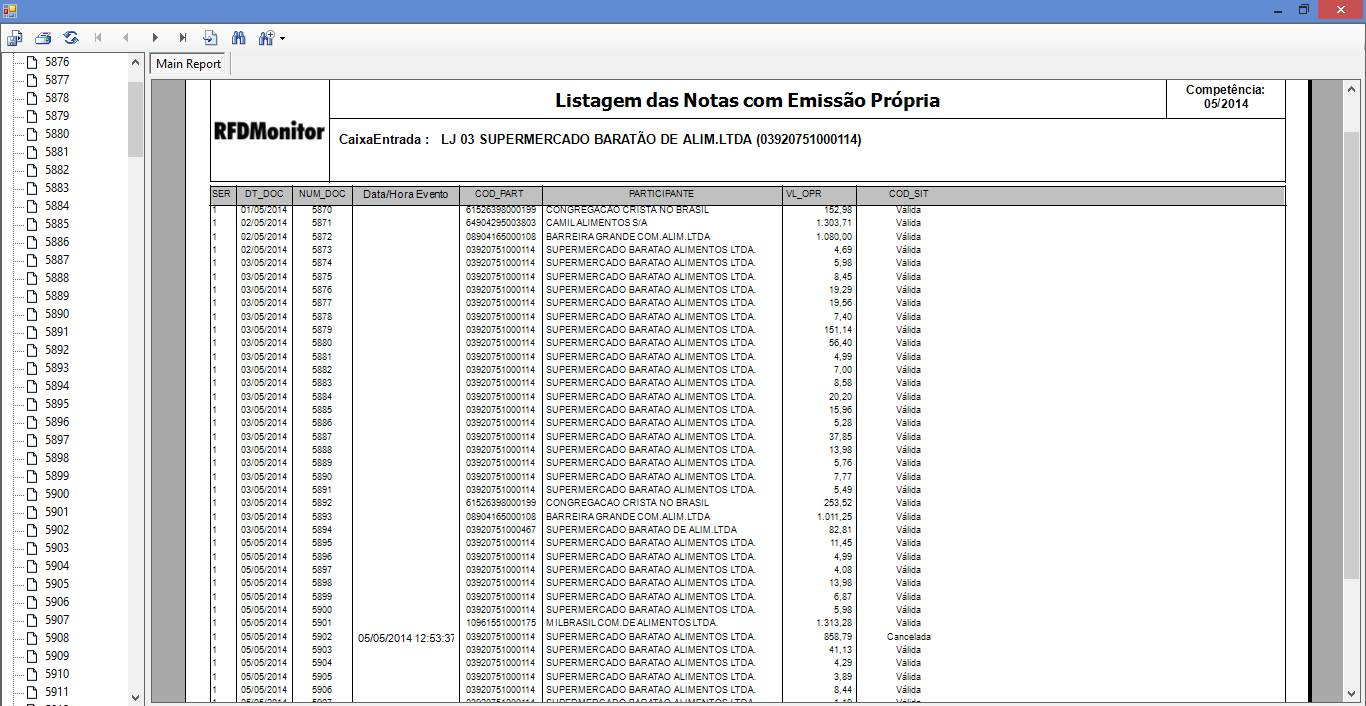This screenshot has height=706, width=1366.
Task: Click the NUM_DOC column header
Action: pos(322,194)
